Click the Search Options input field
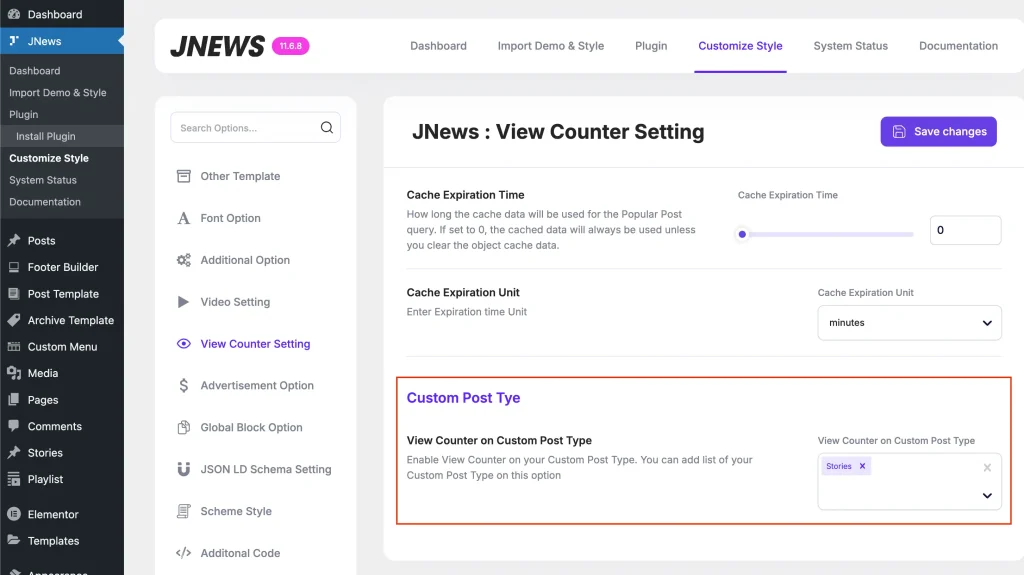The height and width of the screenshot is (575, 1024). point(245,128)
